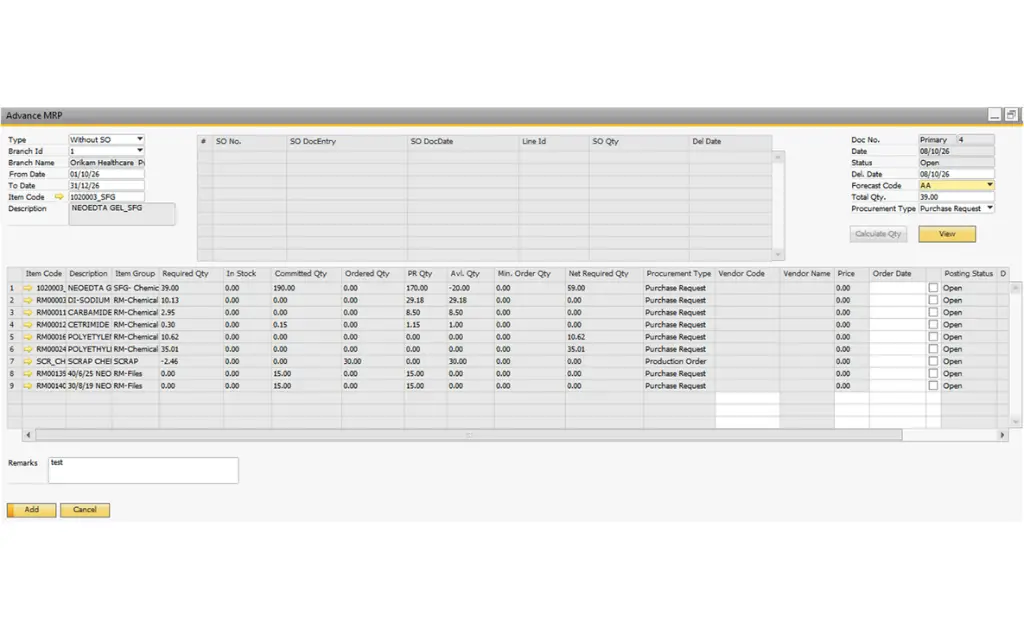Tick the checkbox in row 4 CETRIMIDE
Screen dimensions: 1024x630
tap(933, 324)
